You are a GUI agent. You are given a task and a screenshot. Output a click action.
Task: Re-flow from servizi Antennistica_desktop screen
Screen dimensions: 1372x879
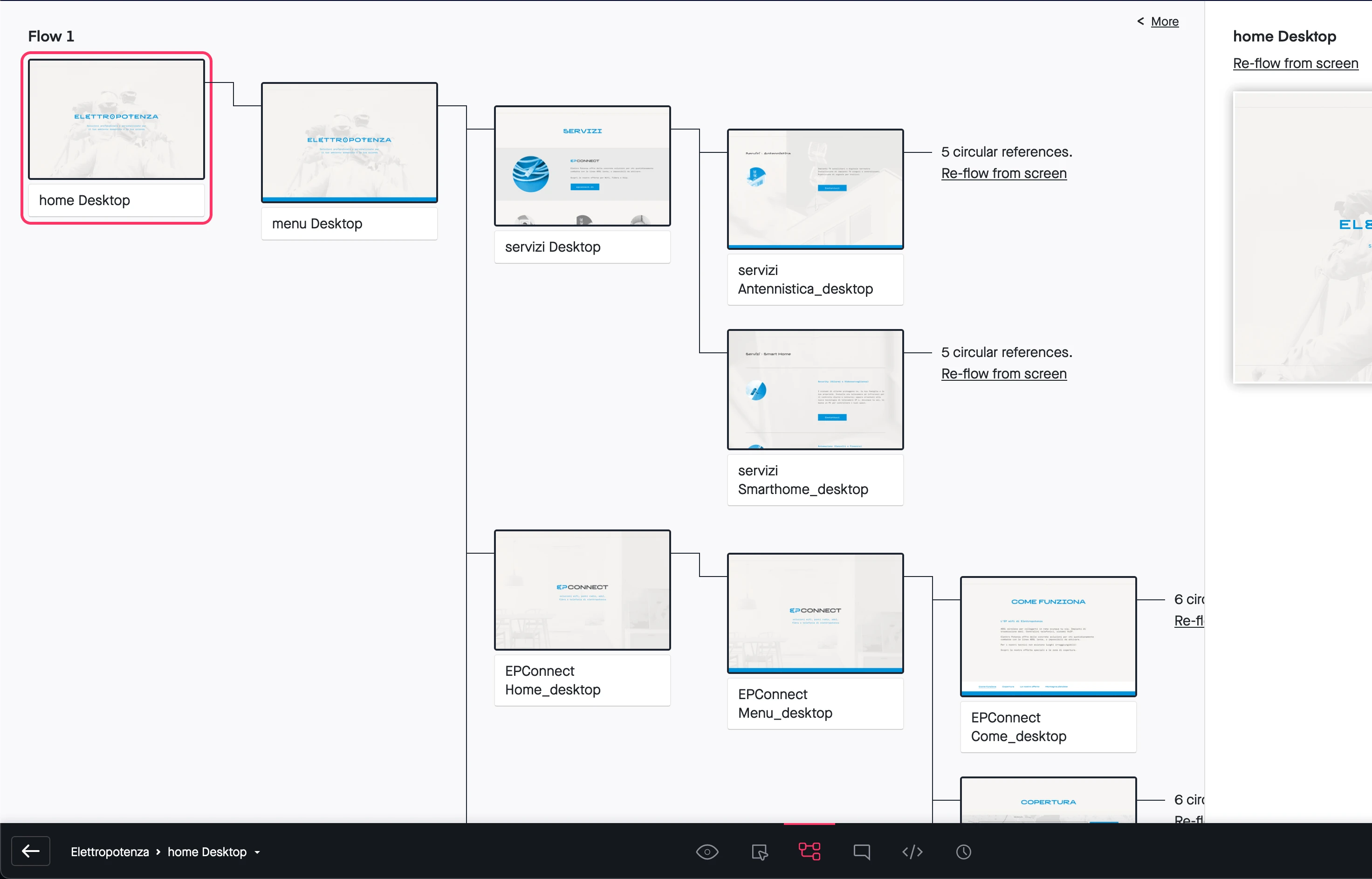[1003, 173]
